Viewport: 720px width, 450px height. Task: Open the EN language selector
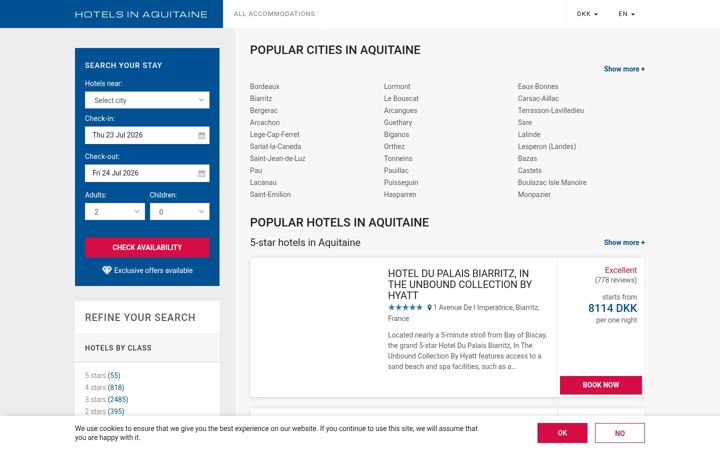click(x=626, y=14)
